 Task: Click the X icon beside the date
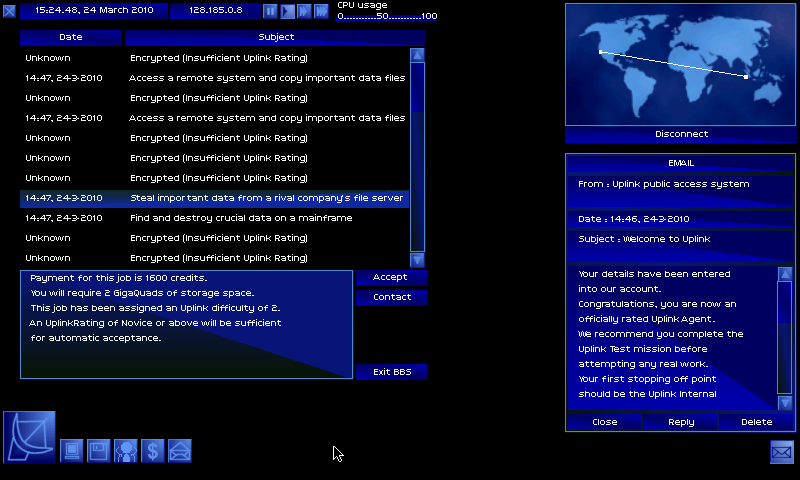9,10
